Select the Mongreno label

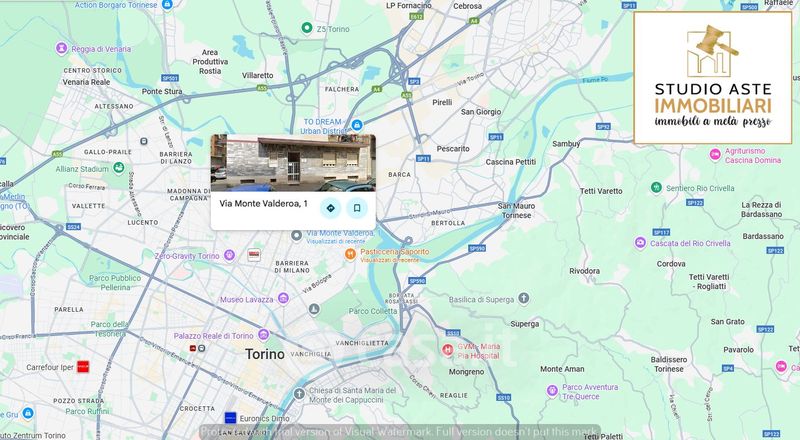point(466,372)
